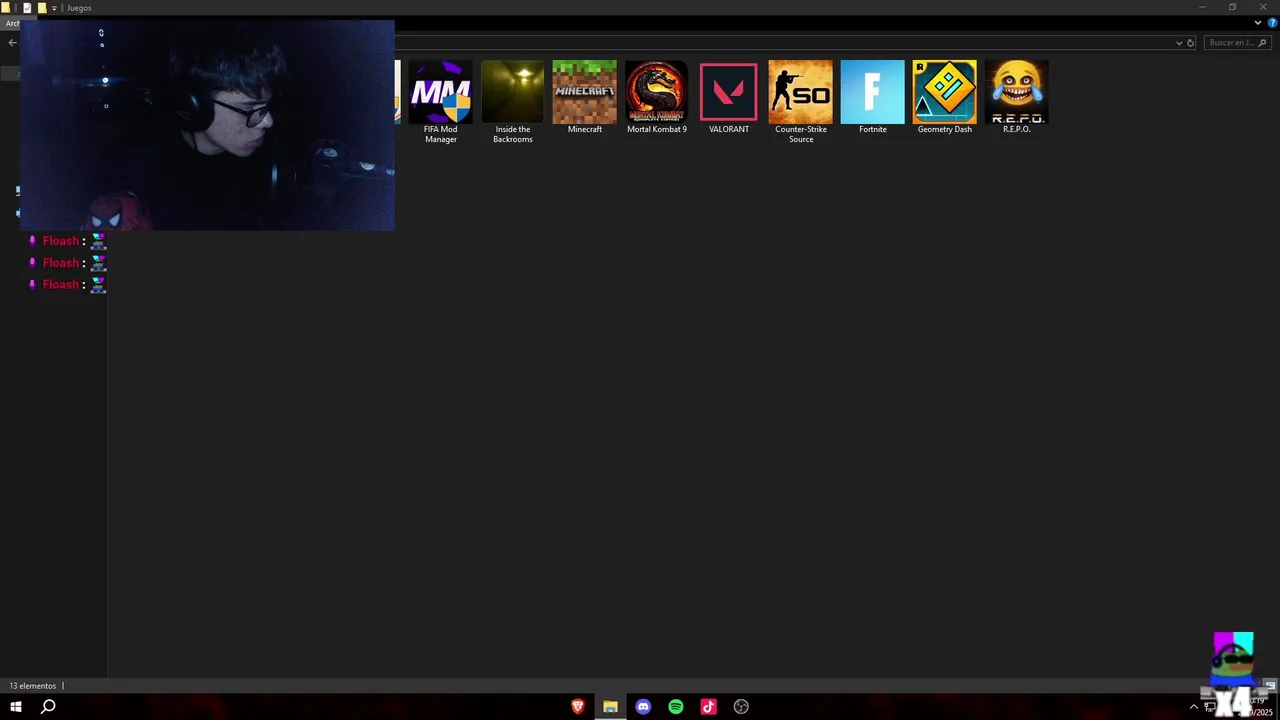This screenshot has height=720, width=1280.
Task: Open Spotify from the taskbar
Action: [676, 706]
